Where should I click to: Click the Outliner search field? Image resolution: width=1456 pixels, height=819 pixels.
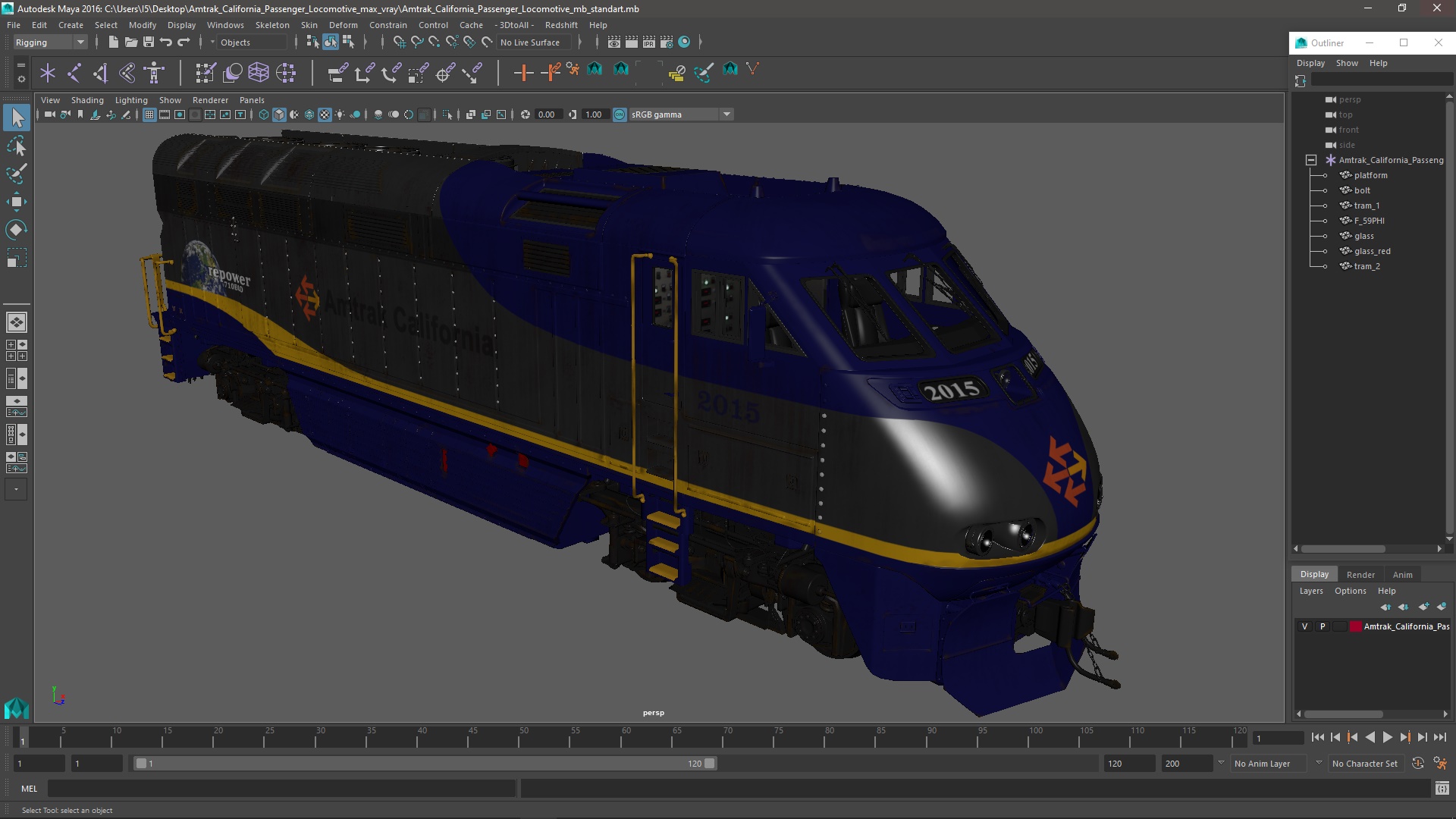(x=1381, y=80)
